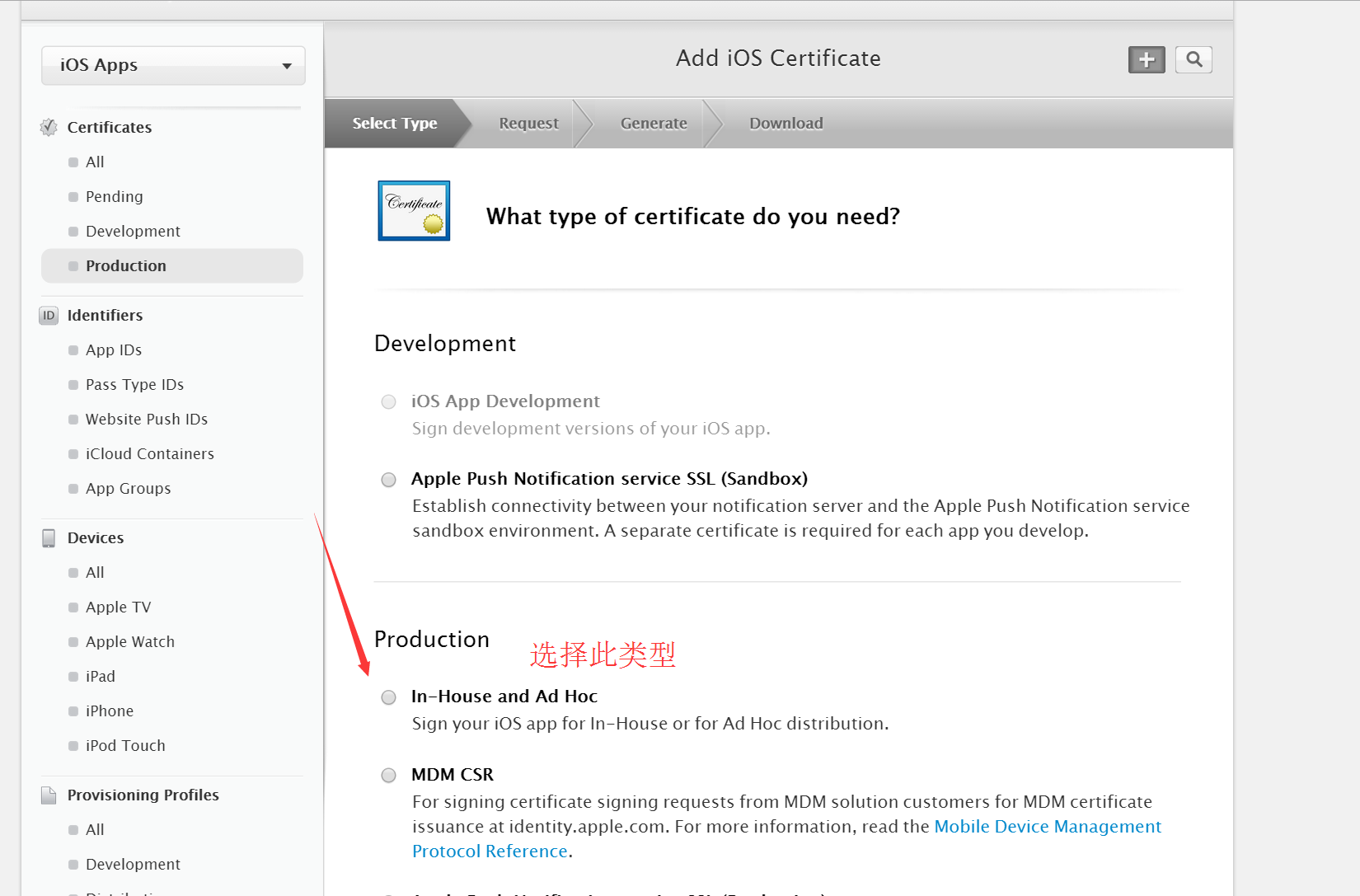Screen dimensions: 1360x896
Task: Show iPhone devices
Action: [x=110, y=711]
